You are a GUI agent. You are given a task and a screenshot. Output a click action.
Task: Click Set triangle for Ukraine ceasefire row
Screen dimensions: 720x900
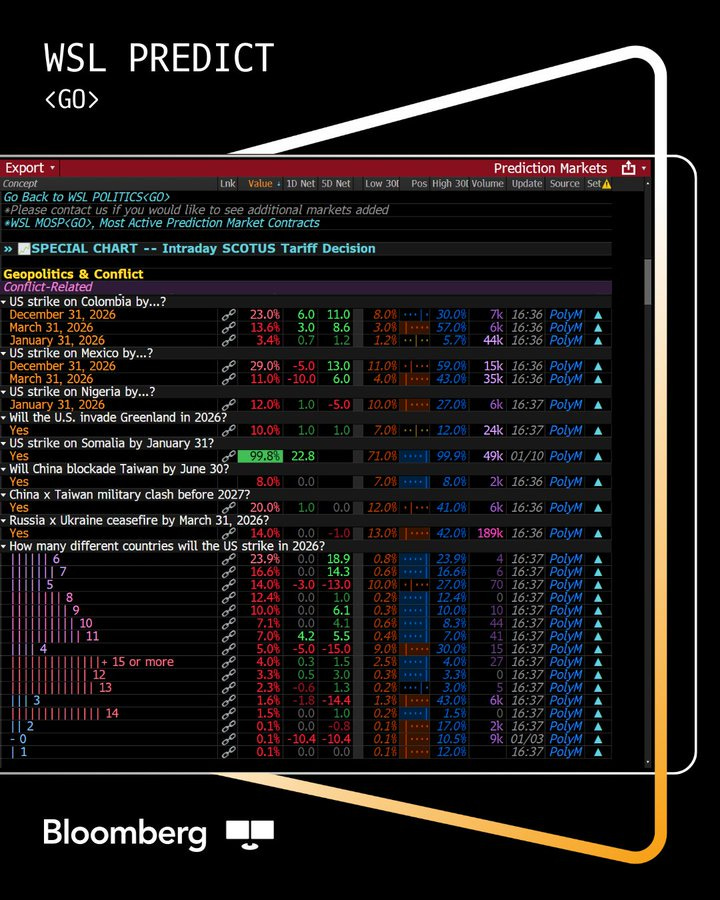[x=598, y=533]
